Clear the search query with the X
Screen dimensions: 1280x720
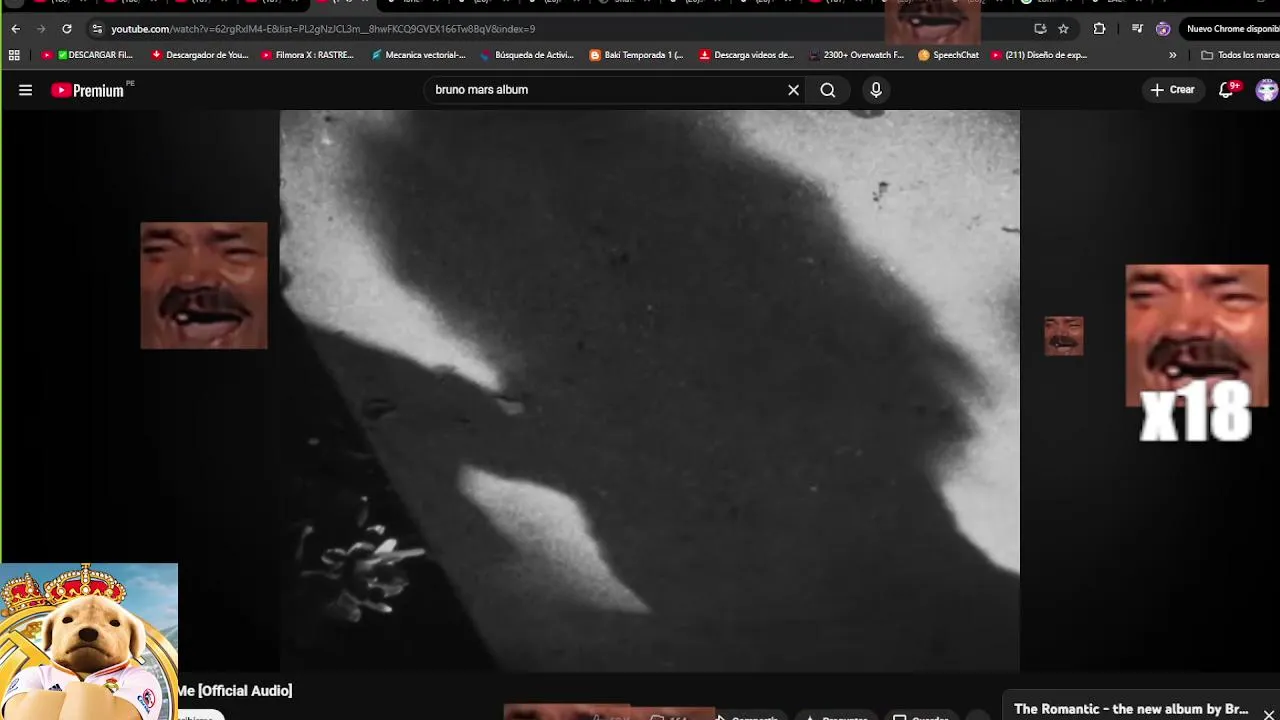[x=793, y=90]
